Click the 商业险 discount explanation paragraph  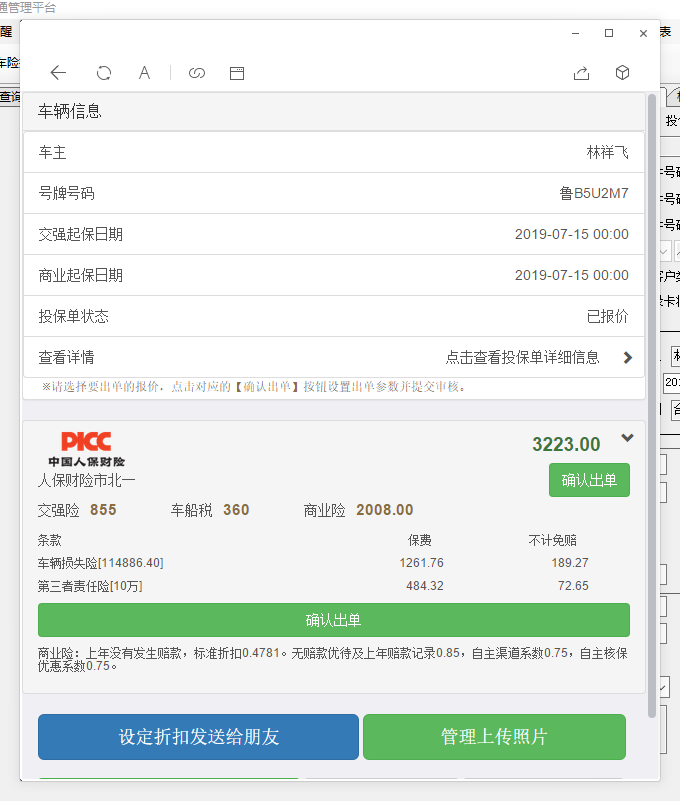[333, 659]
